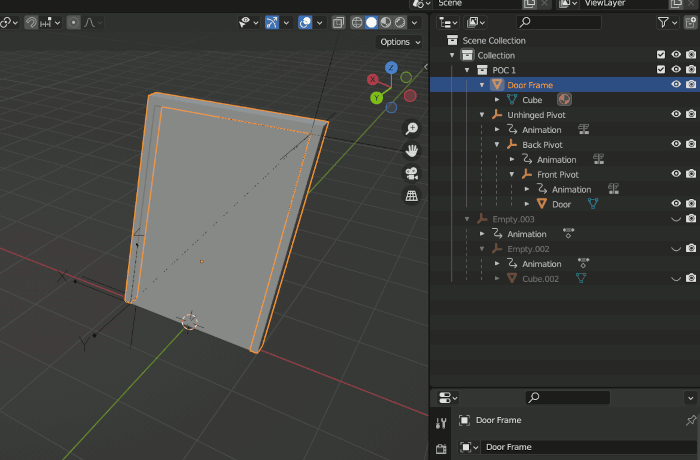700x460 pixels.
Task: Hide Unhinged Pivot with eye icon
Action: coord(676,114)
